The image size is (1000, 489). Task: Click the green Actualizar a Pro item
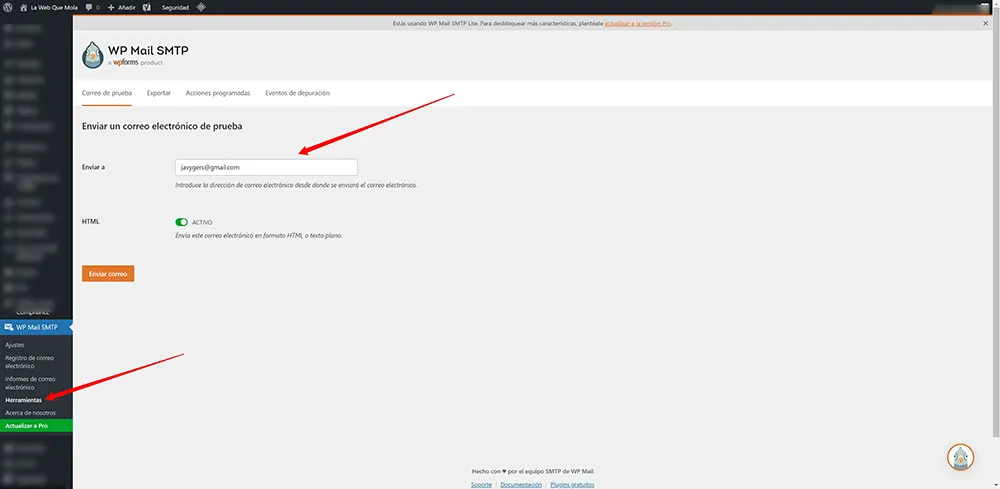pyautogui.click(x=36, y=425)
